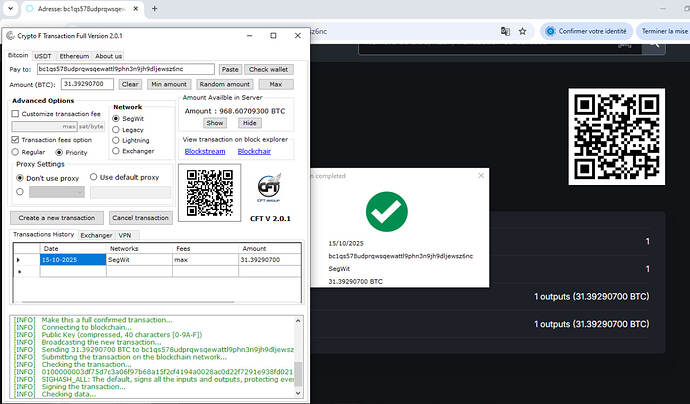The height and width of the screenshot is (404, 690).
Task: Select the Lightning network radio button
Action: pyautogui.click(x=117, y=141)
